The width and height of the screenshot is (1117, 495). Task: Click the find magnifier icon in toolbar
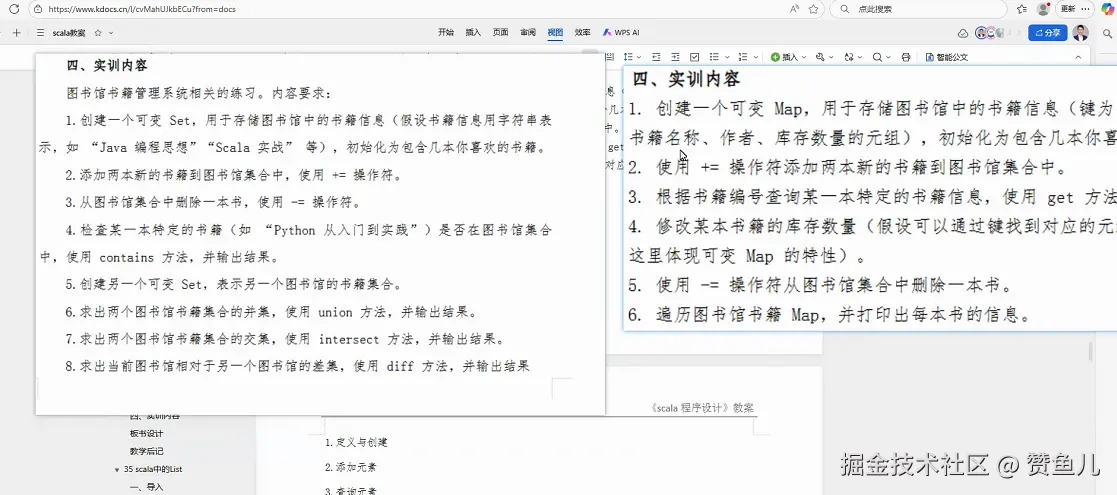click(x=877, y=57)
